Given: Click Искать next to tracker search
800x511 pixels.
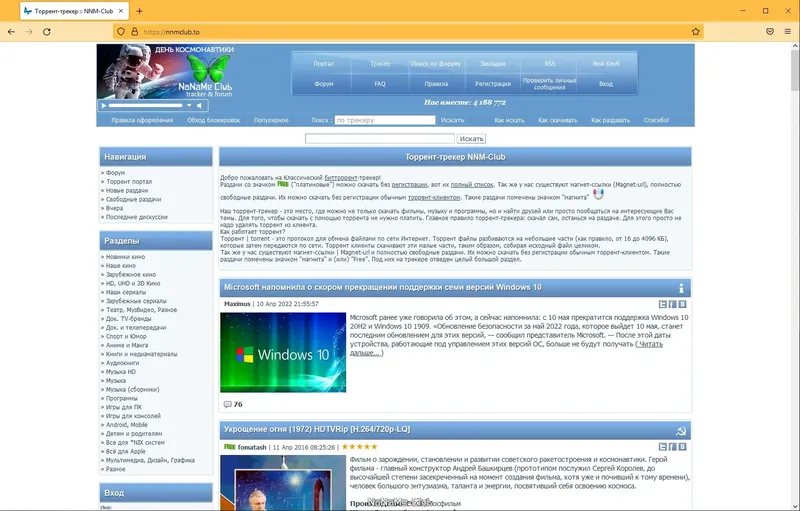Looking at the screenshot, I should coord(453,120).
